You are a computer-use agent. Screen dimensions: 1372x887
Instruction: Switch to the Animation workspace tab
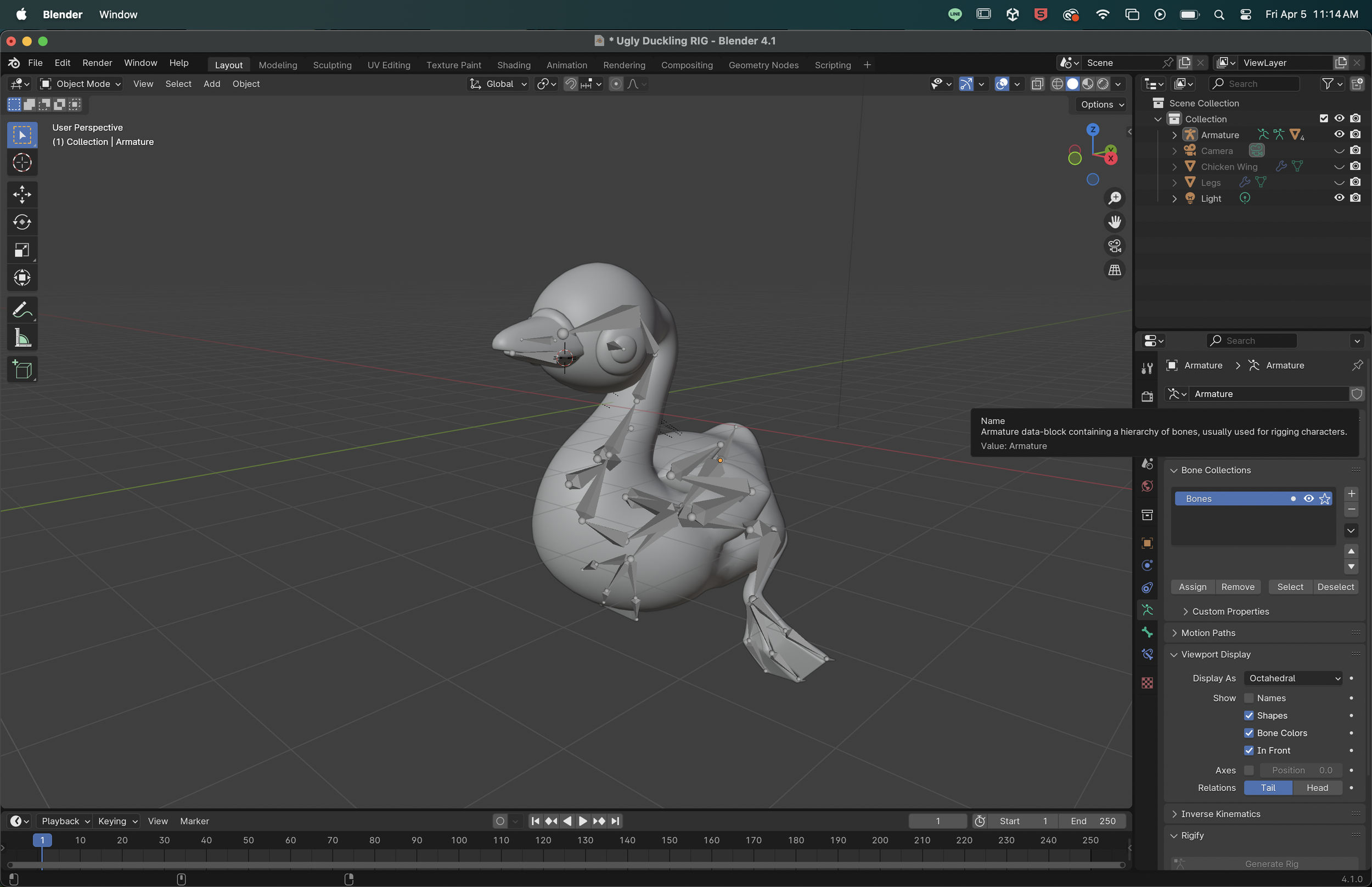566,65
